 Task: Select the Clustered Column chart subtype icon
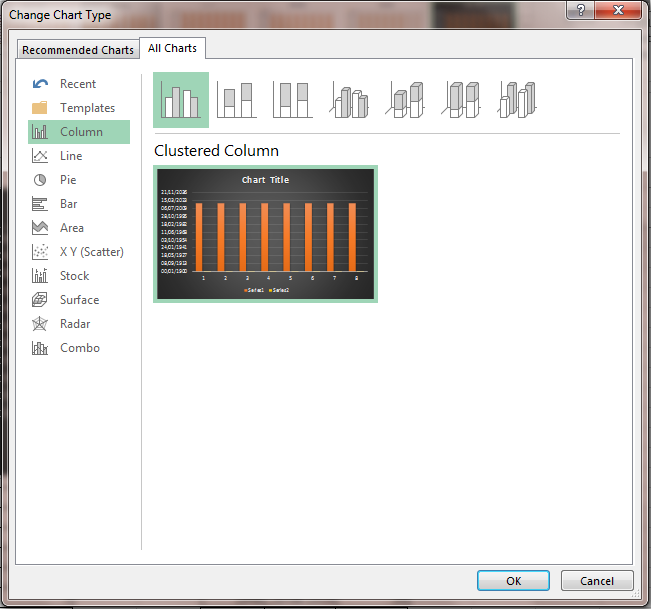point(181,100)
